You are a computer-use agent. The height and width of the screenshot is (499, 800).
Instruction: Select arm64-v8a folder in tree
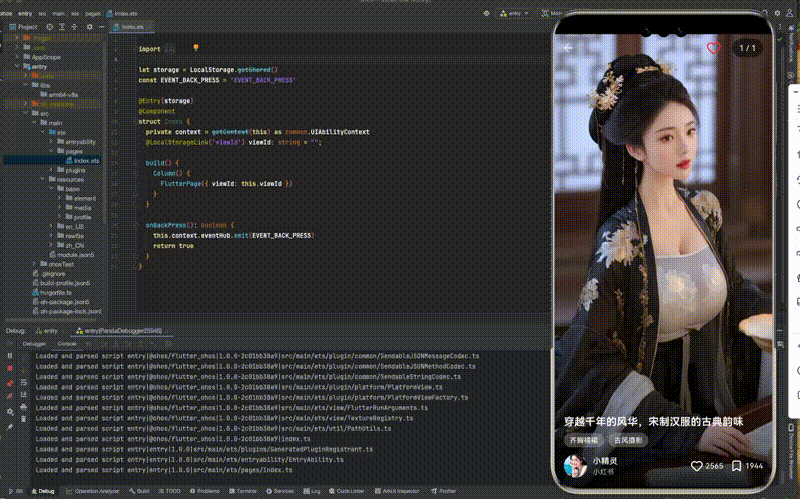[x=59, y=94]
